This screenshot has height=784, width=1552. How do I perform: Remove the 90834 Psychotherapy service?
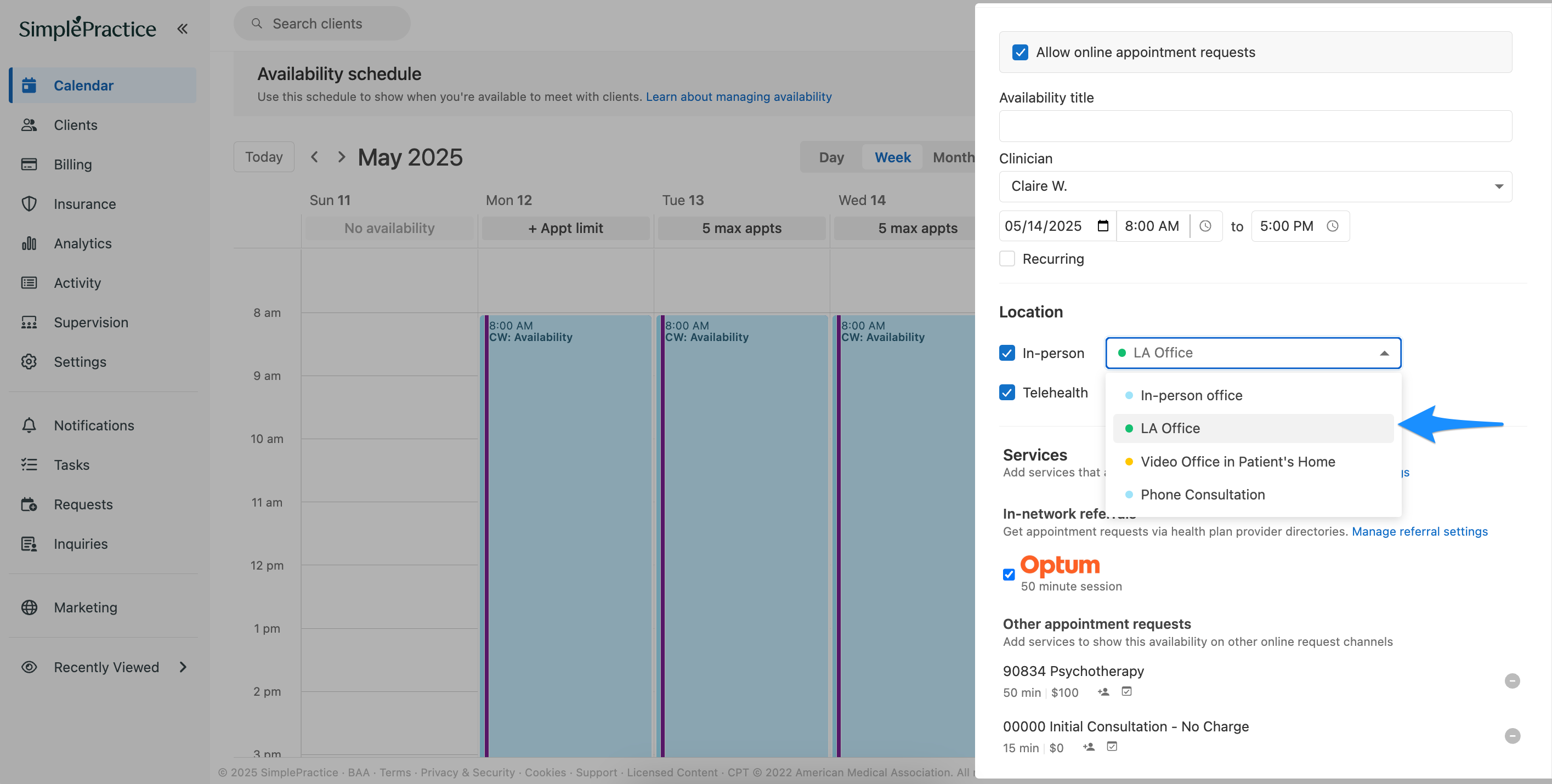point(1511,680)
